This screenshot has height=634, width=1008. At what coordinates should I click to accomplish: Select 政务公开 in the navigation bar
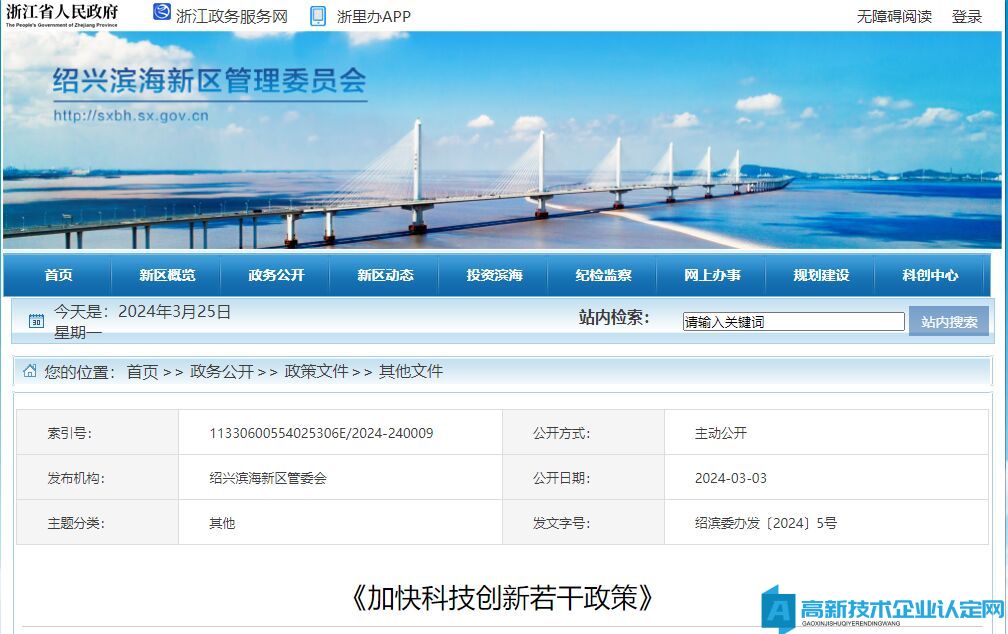tap(276, 275)
